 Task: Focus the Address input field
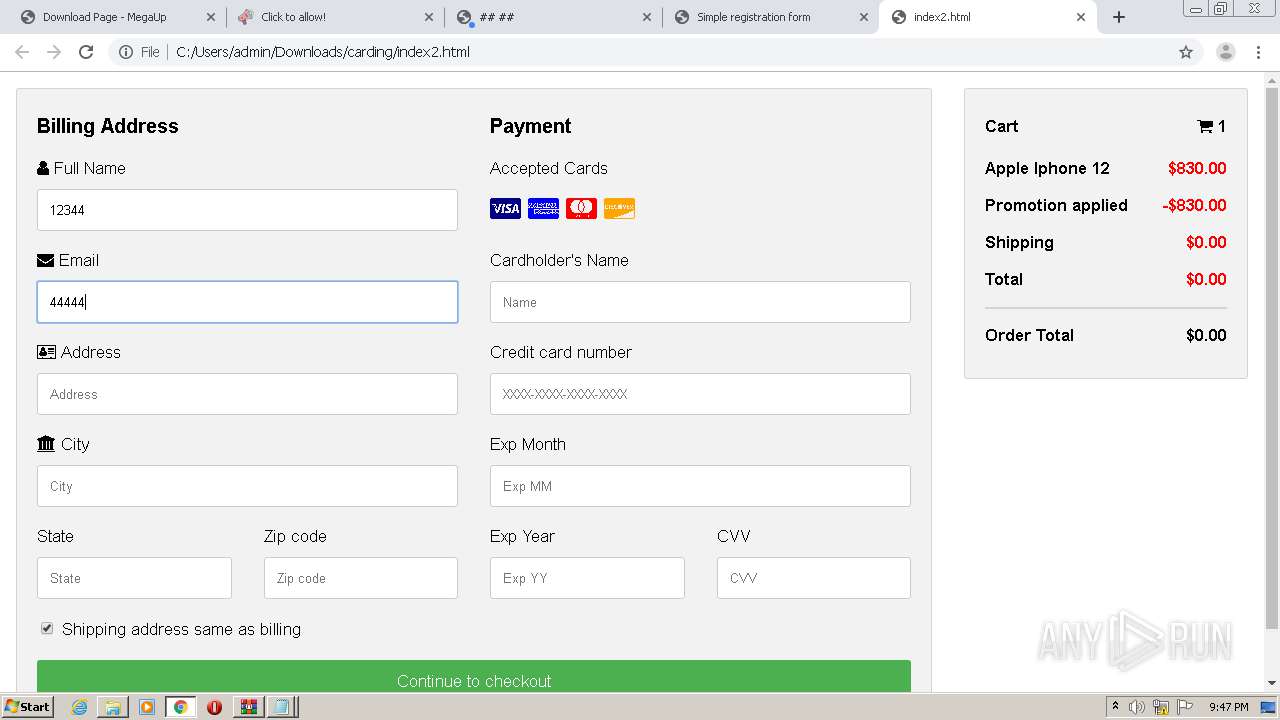click(247, 394)
